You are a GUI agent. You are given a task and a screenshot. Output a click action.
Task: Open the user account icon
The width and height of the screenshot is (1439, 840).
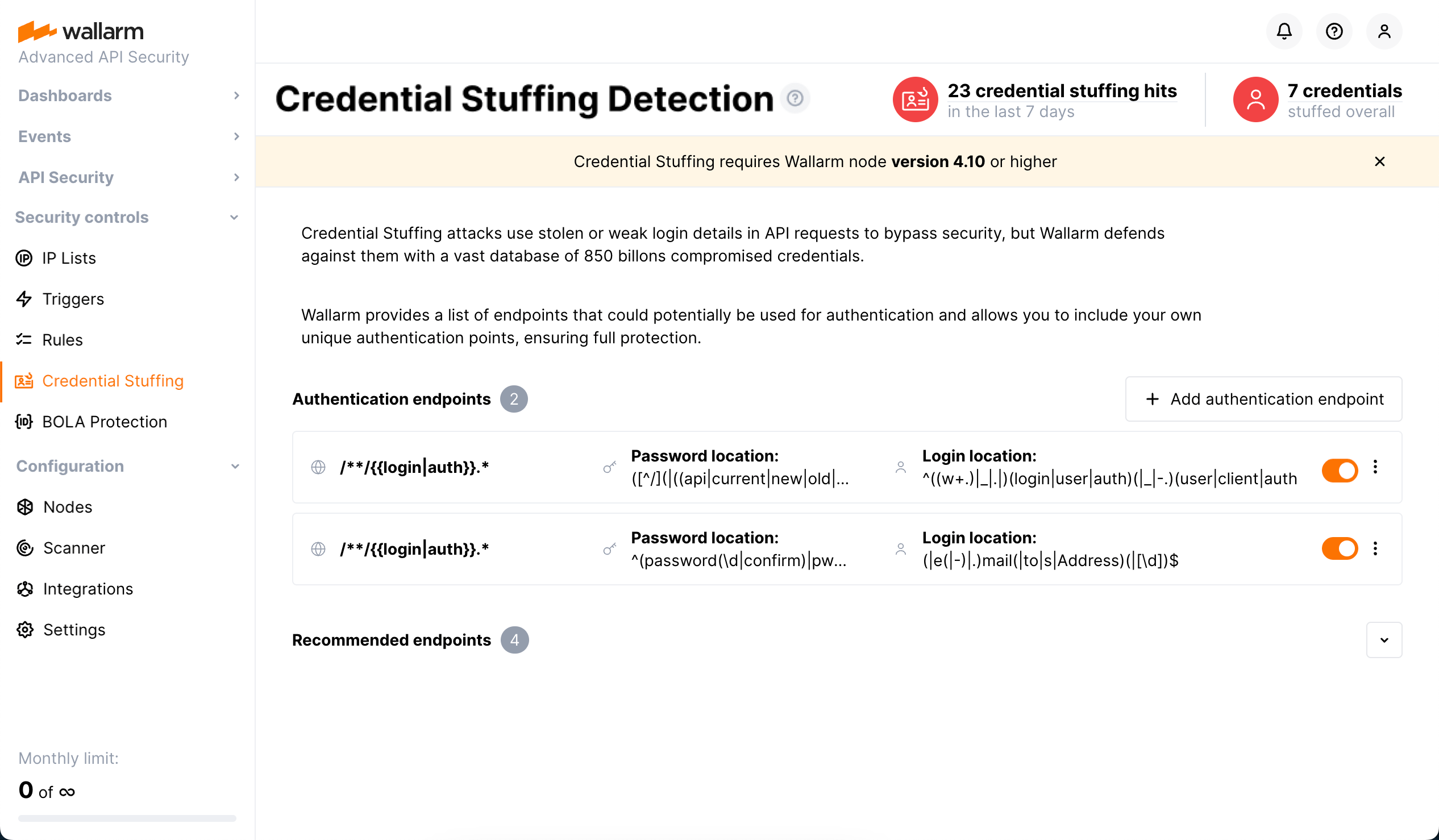1384,31
